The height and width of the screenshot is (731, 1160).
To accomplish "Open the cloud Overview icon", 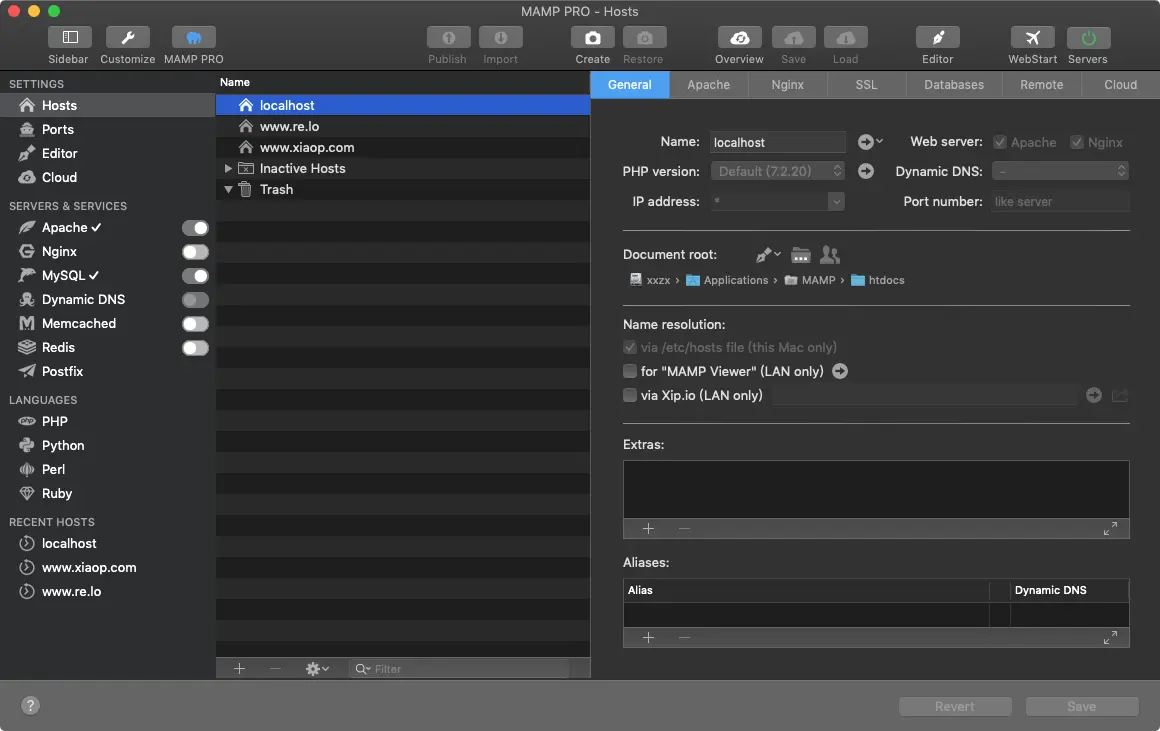I will point(739,37).
